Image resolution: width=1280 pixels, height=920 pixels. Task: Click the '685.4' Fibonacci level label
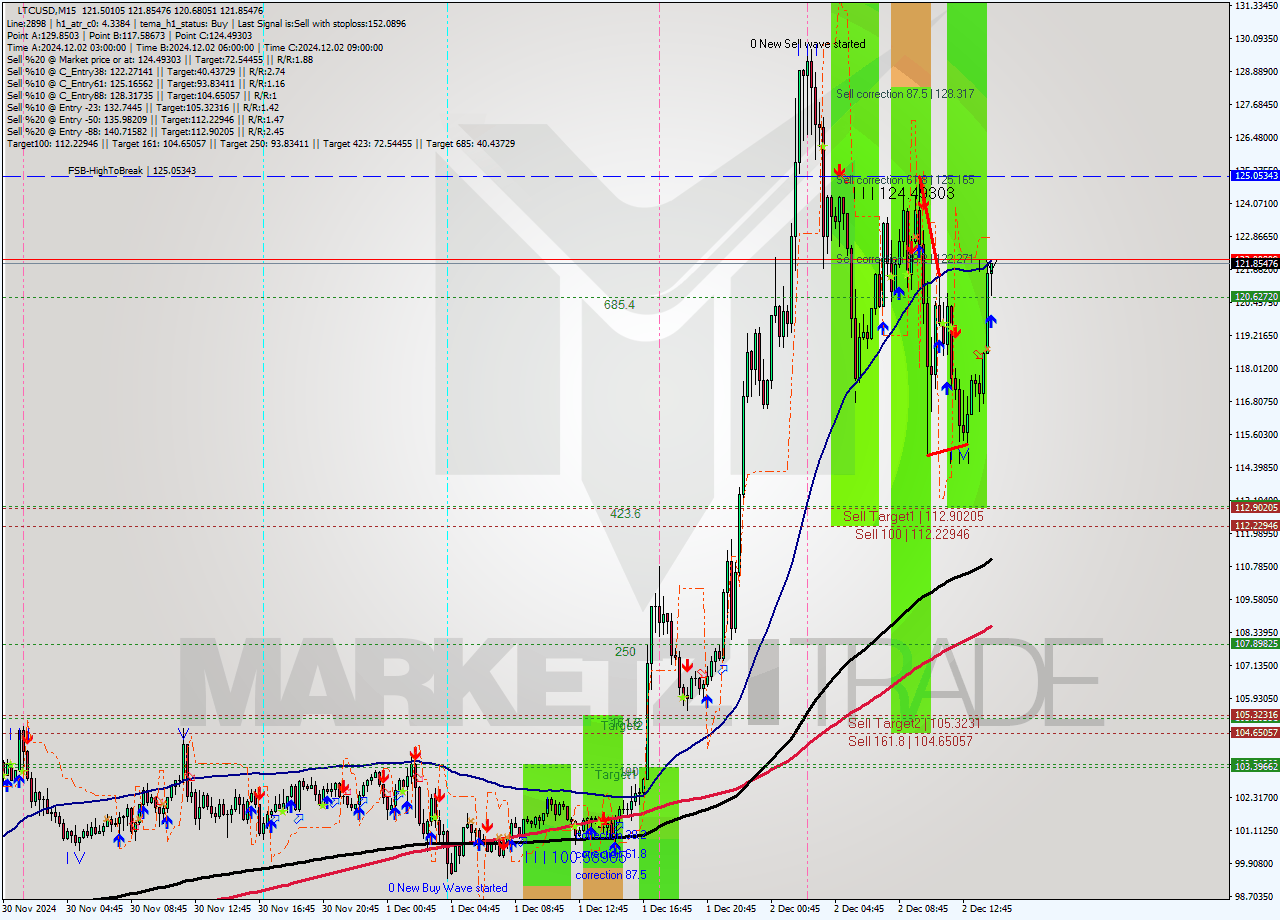tap(619, 304)
